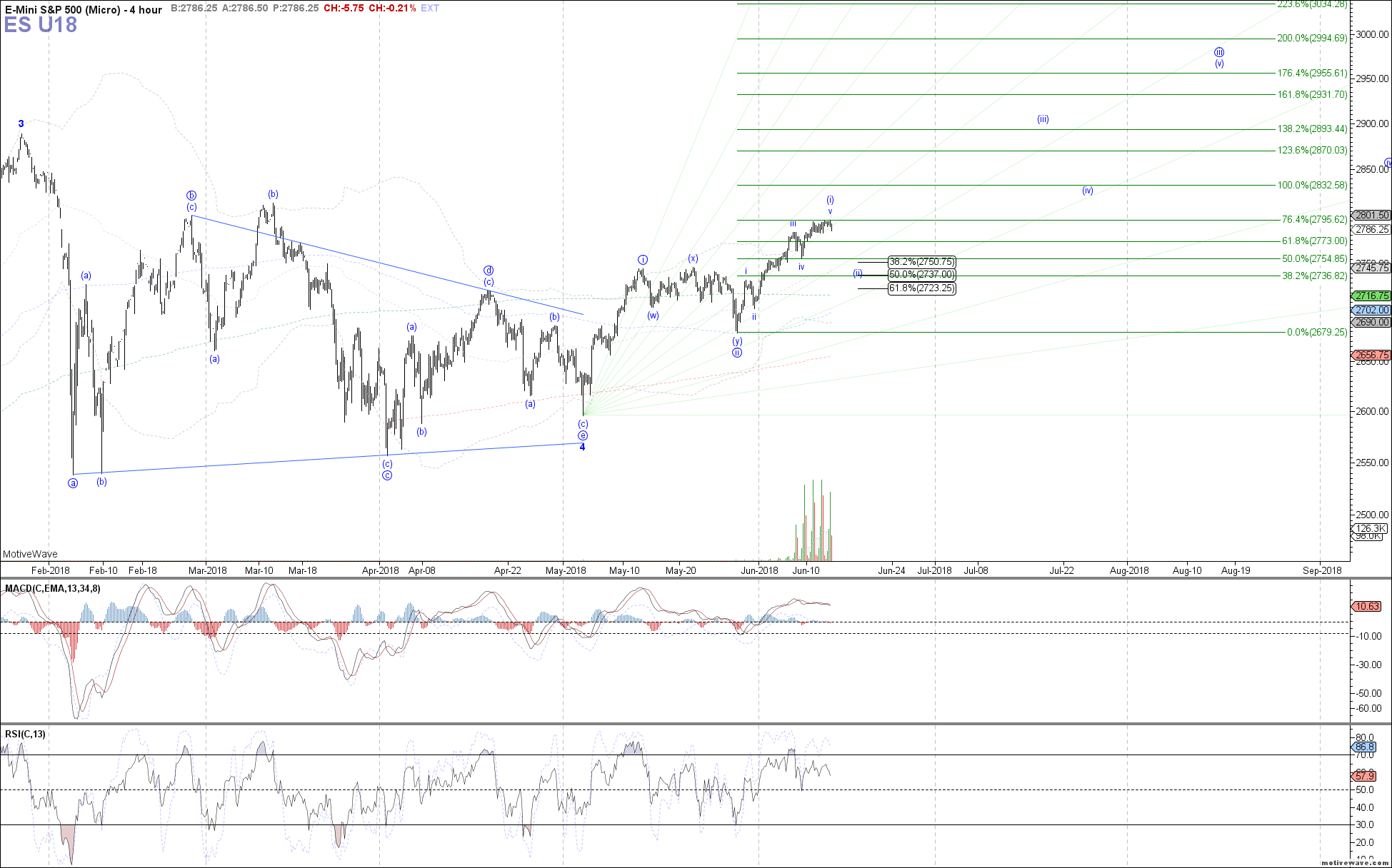Screen dimensions: 1392x868
Task: Select the 100.0%(2832.58) Fibonacci label
Action: point(1312,186)
